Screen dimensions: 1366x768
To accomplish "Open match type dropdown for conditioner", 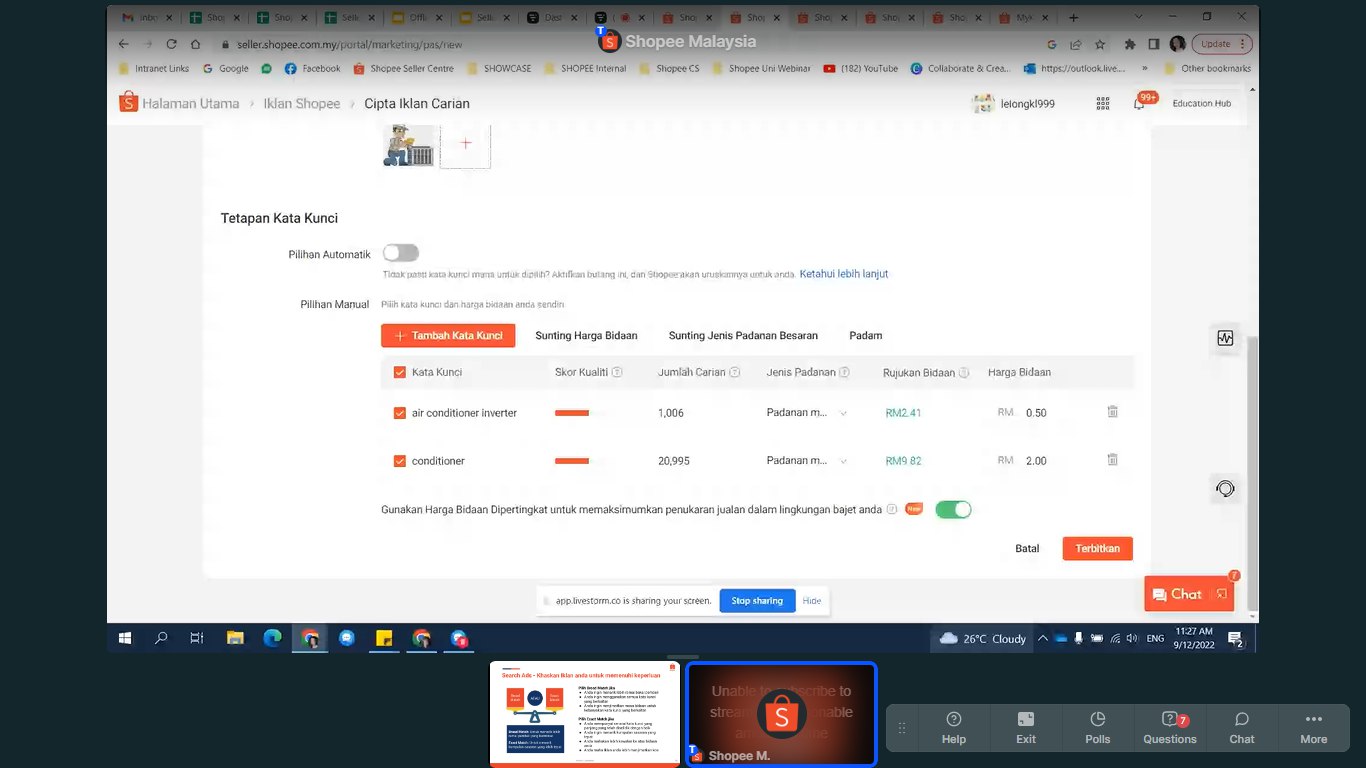I will click(x=808, y=461).
